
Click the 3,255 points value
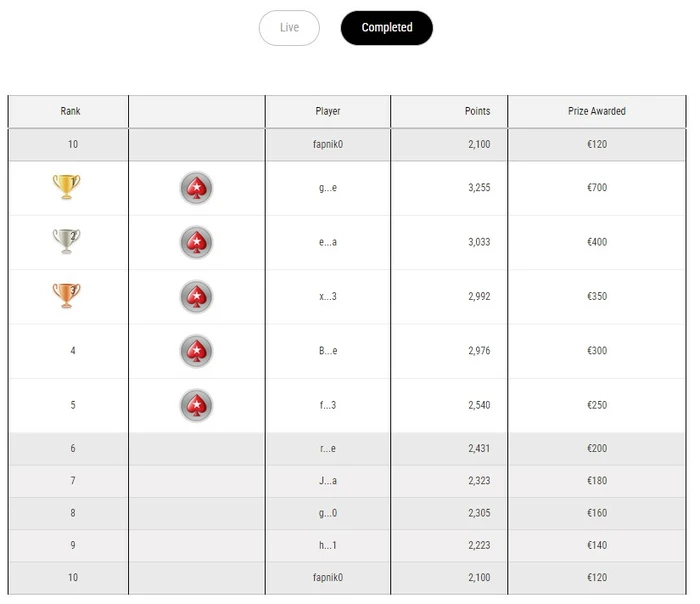477,188
